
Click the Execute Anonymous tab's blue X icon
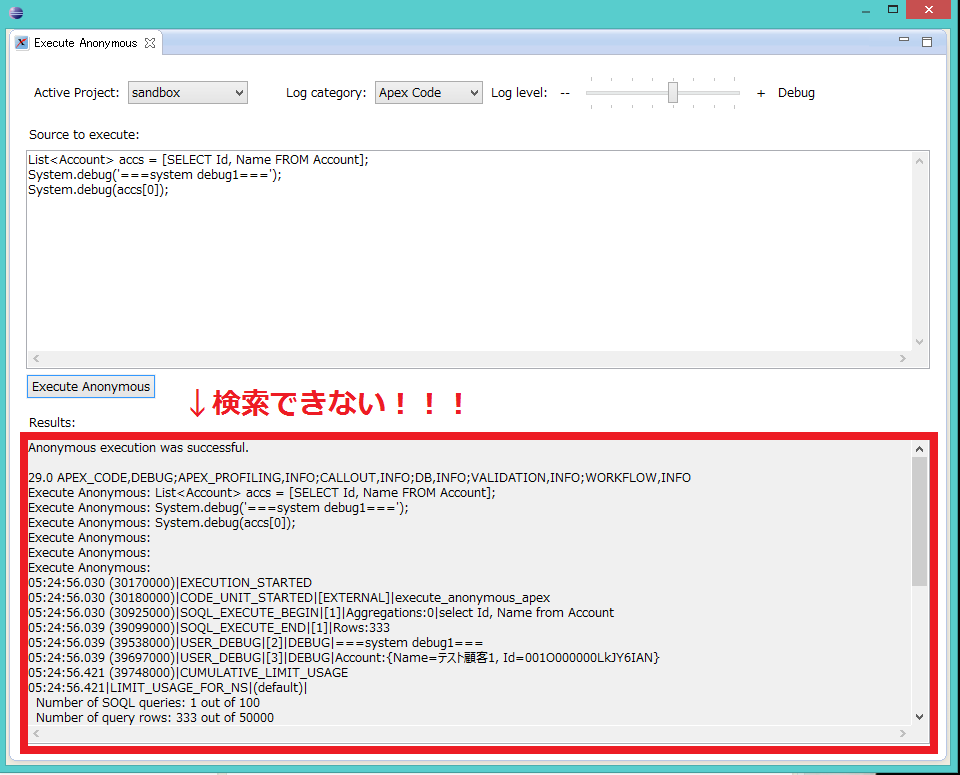pyautogui.click(x=21, y=43)
